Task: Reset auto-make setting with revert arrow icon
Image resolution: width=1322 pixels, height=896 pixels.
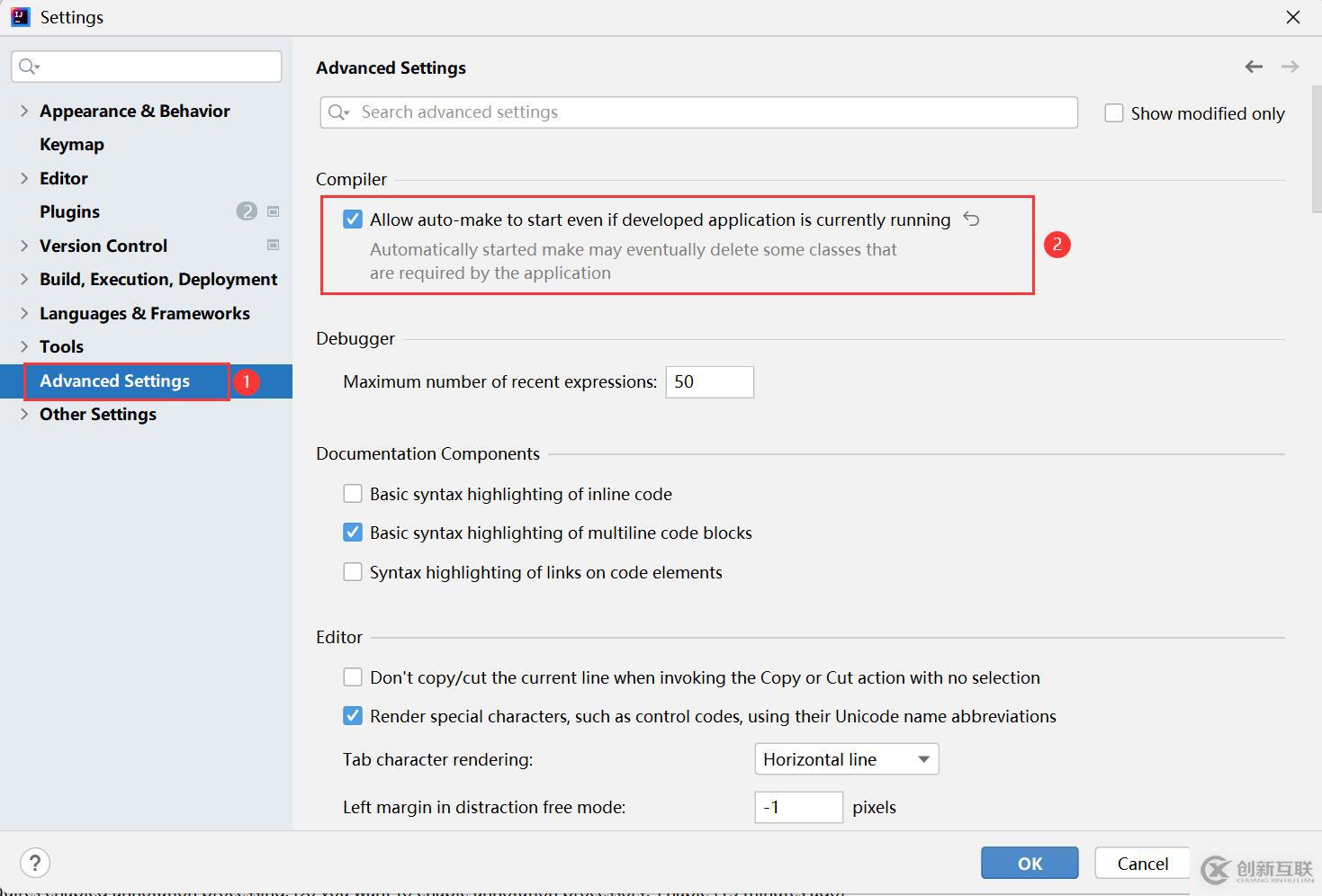Action: [x=971, y=219]
